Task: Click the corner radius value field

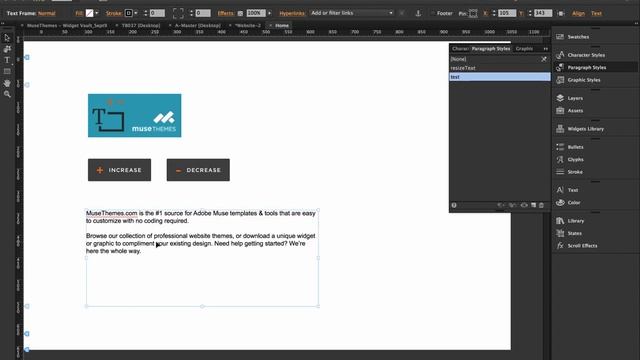Action: [203, 13]
